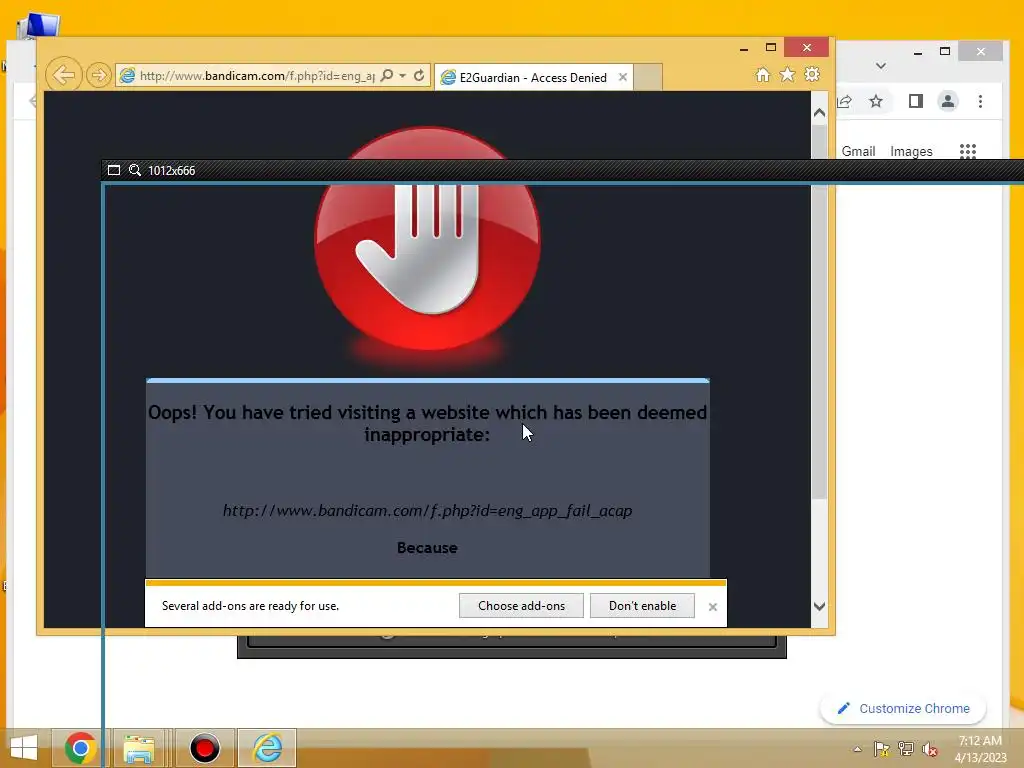Click the Bandicam magnifier zoom icon
Image resolution: width=1024 pixels, height=768 pixels.
[x=135, y=170]
